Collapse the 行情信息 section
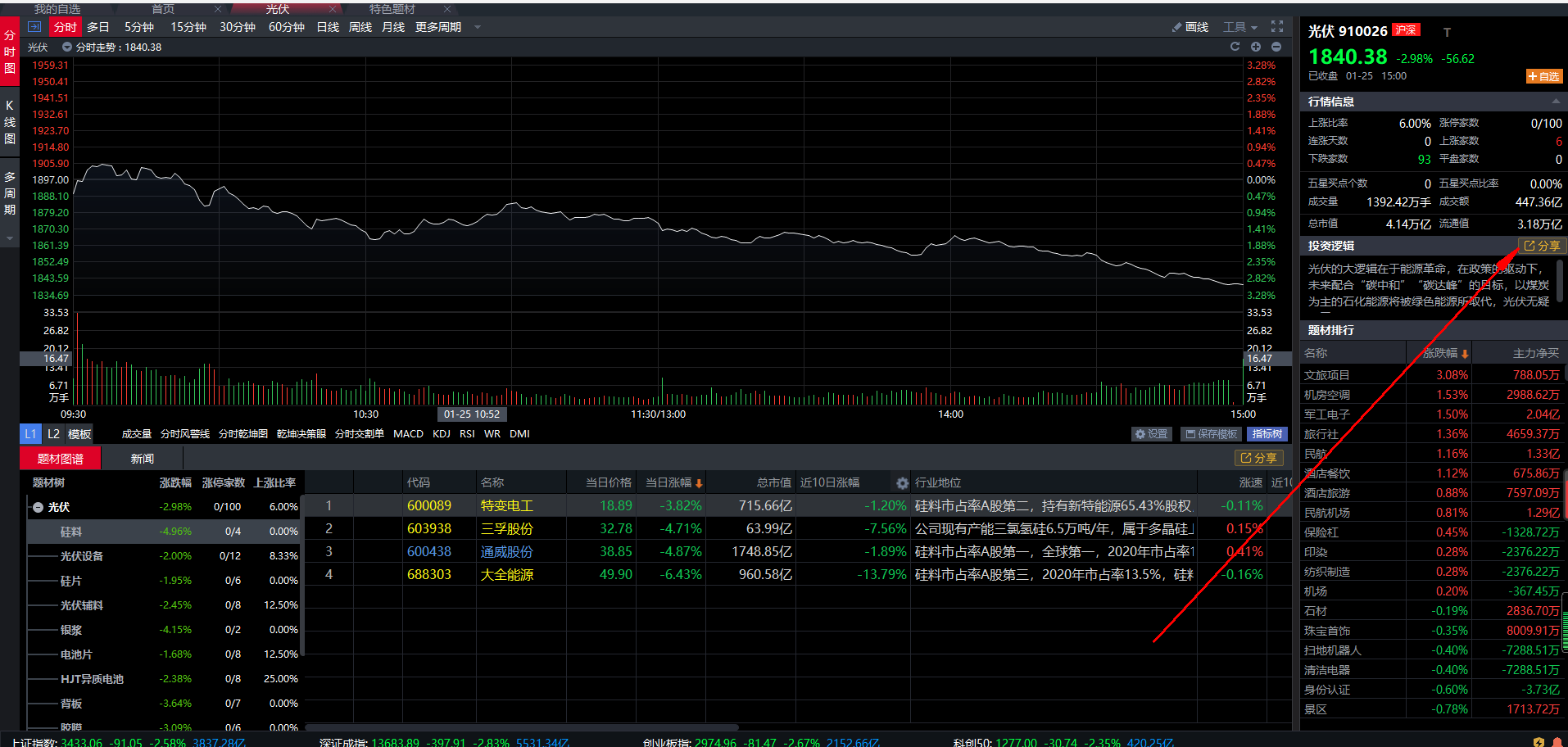1568x747 pixels. [1555, 102]
